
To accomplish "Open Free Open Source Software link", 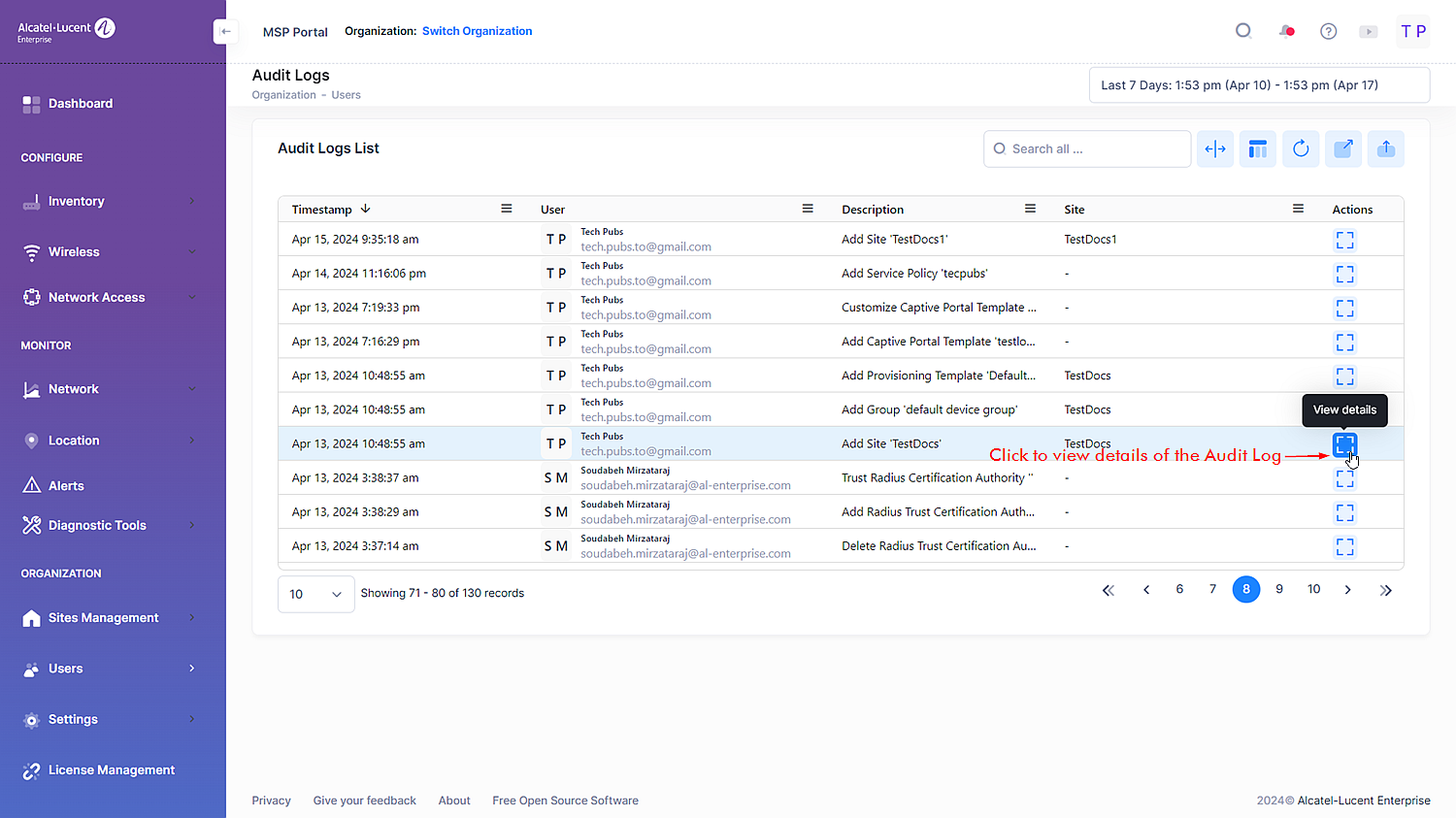I will coord(565,801).
